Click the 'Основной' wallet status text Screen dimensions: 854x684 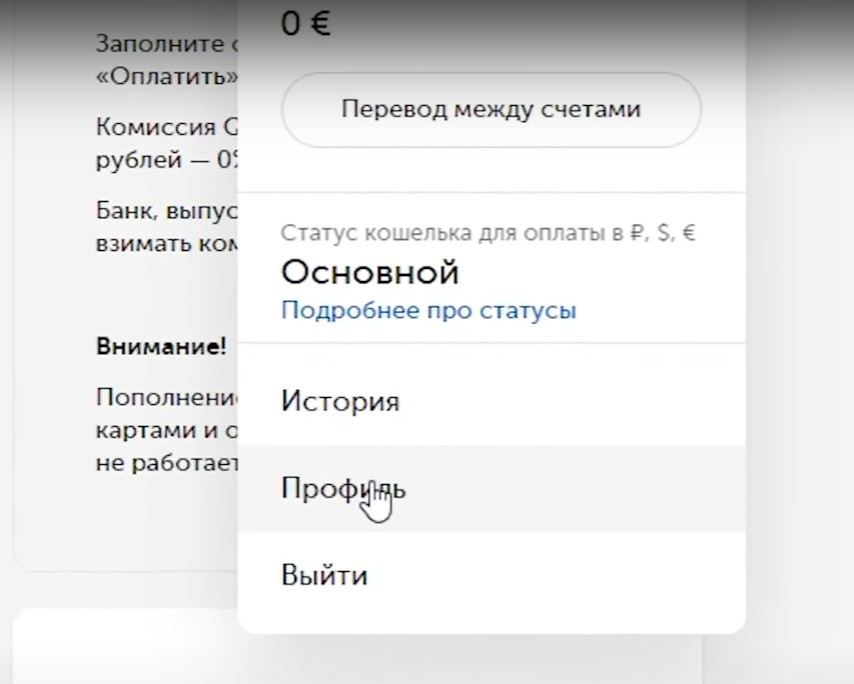[x=370, y=272]
